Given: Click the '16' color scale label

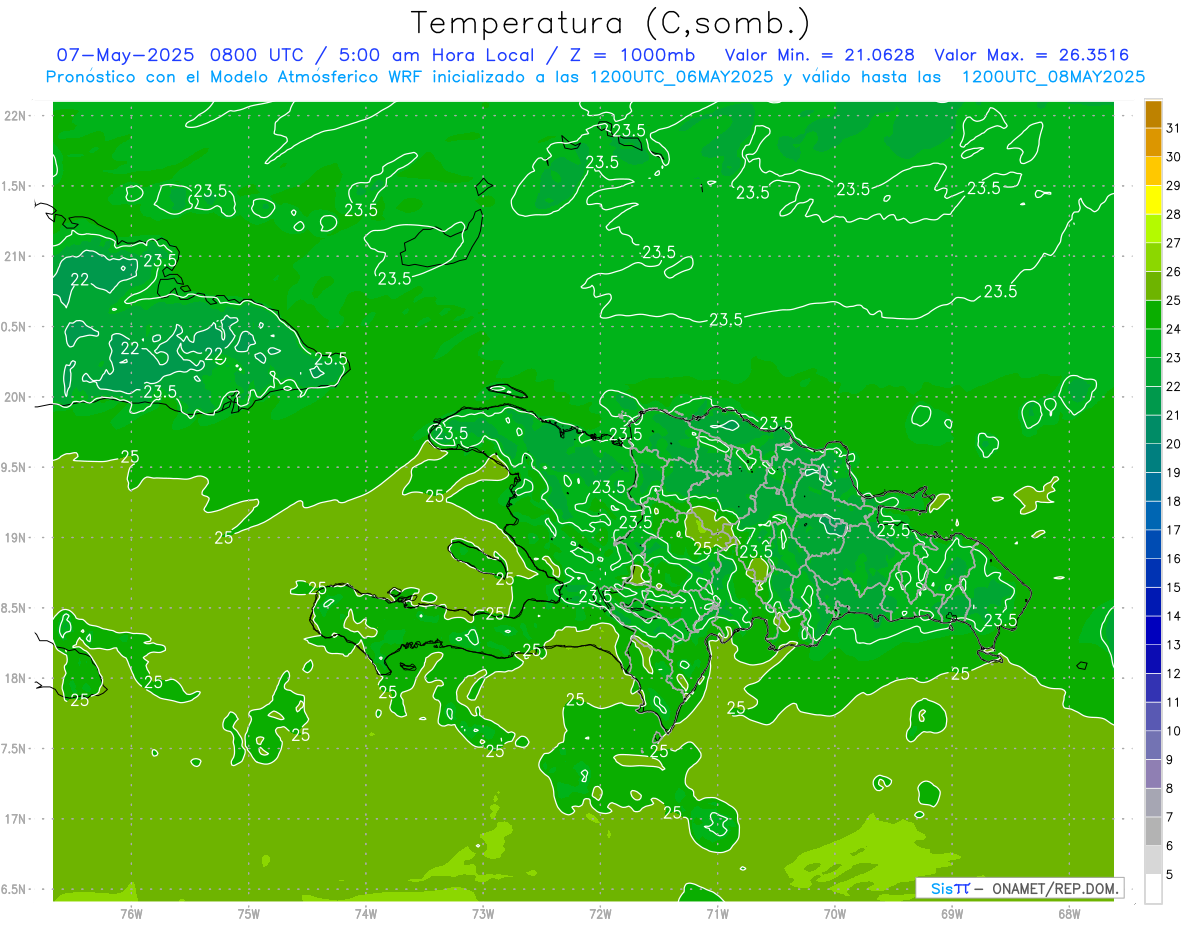Looking at the screenshot, I should 1174,559.
